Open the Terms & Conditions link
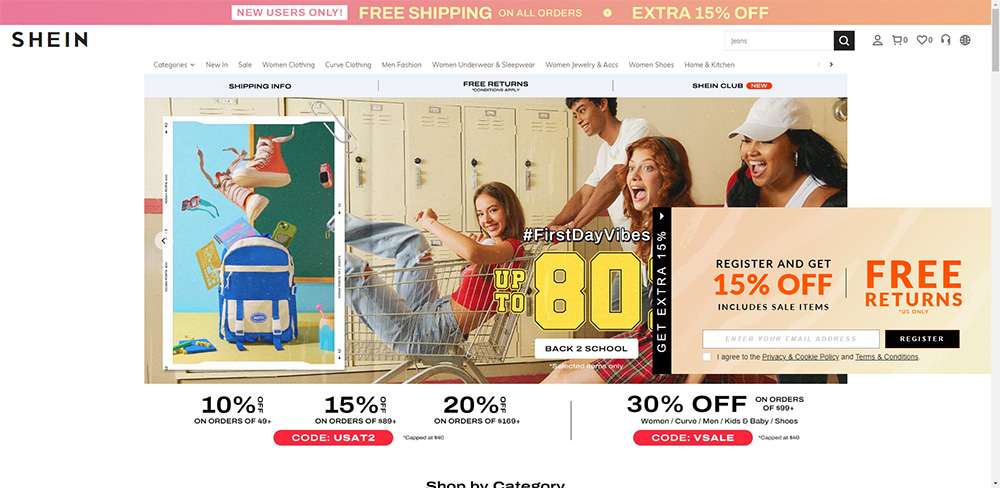Viewport: 1000px width, 488px height. [886, 357]
